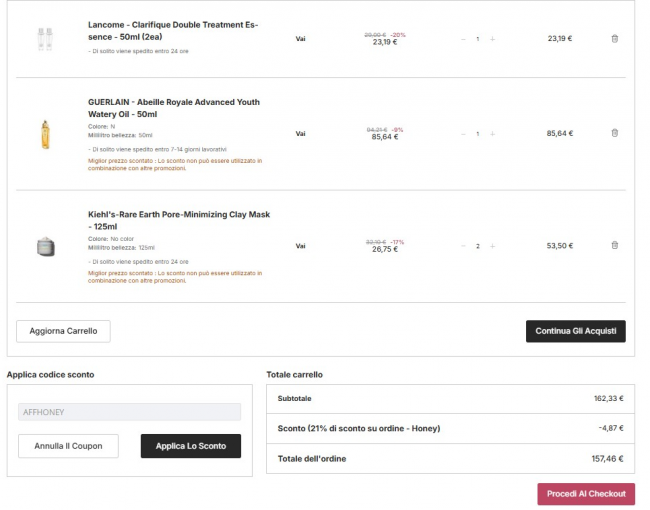650x510 pixels.
Task: Increase GUERLAIN oil quantity with plus
Action: 492,133
